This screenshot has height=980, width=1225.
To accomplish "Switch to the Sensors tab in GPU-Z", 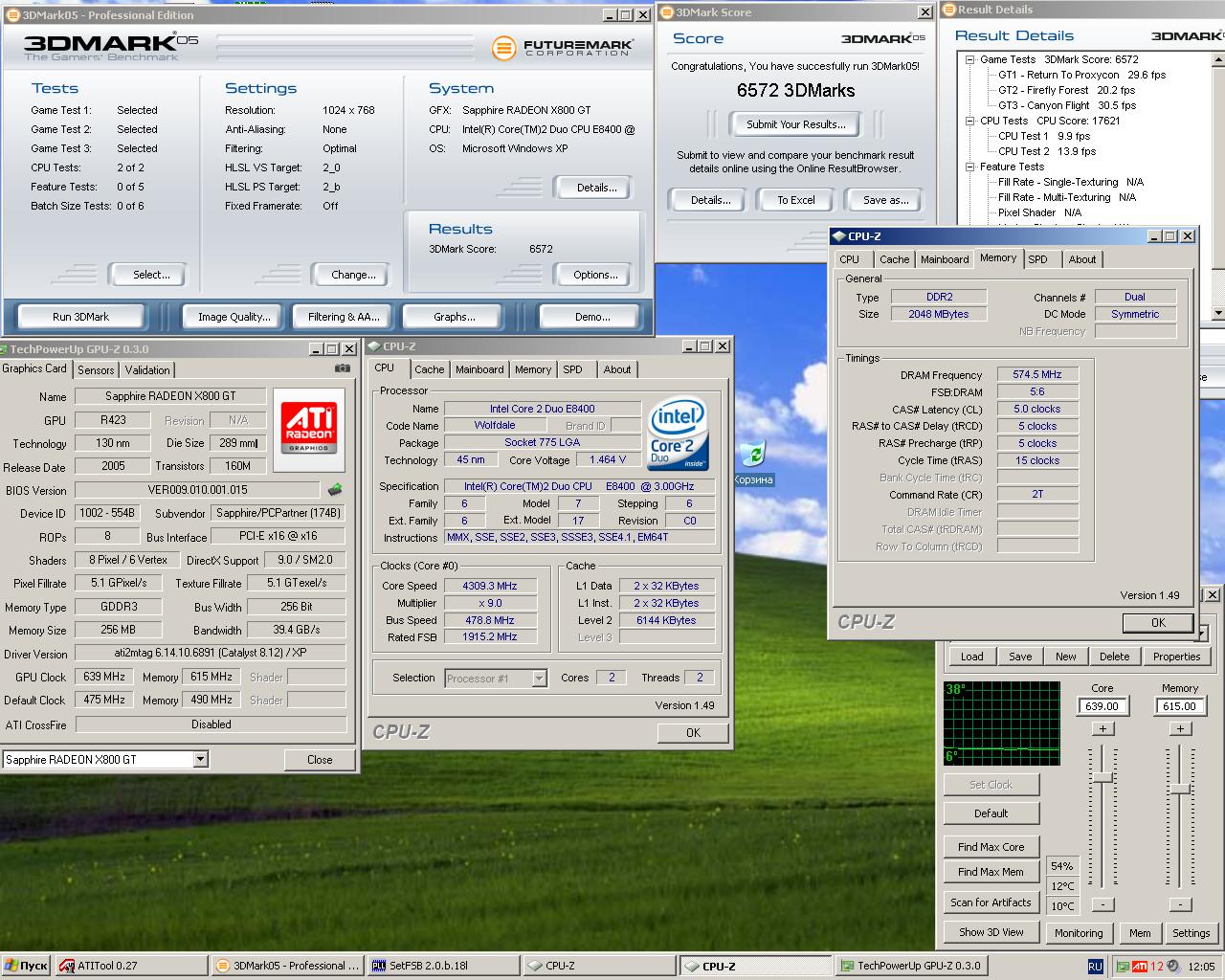I will 96,369.
